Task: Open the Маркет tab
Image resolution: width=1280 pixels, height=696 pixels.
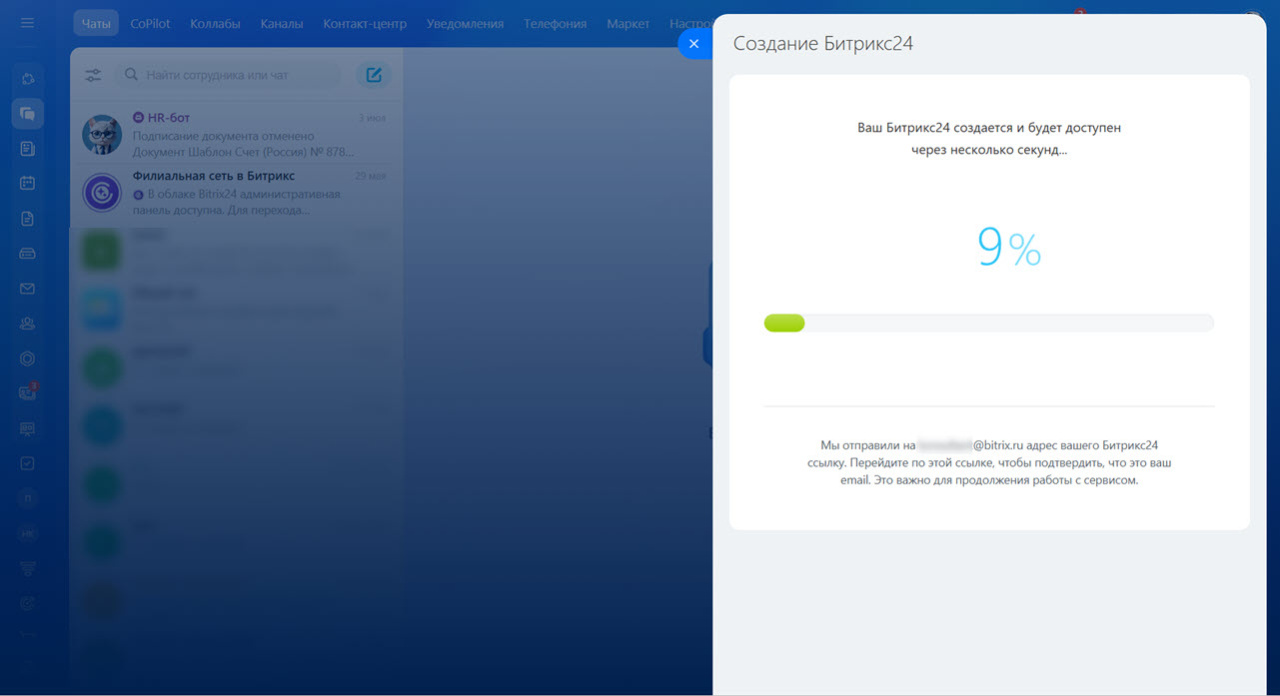Action: tap(628, 23)
